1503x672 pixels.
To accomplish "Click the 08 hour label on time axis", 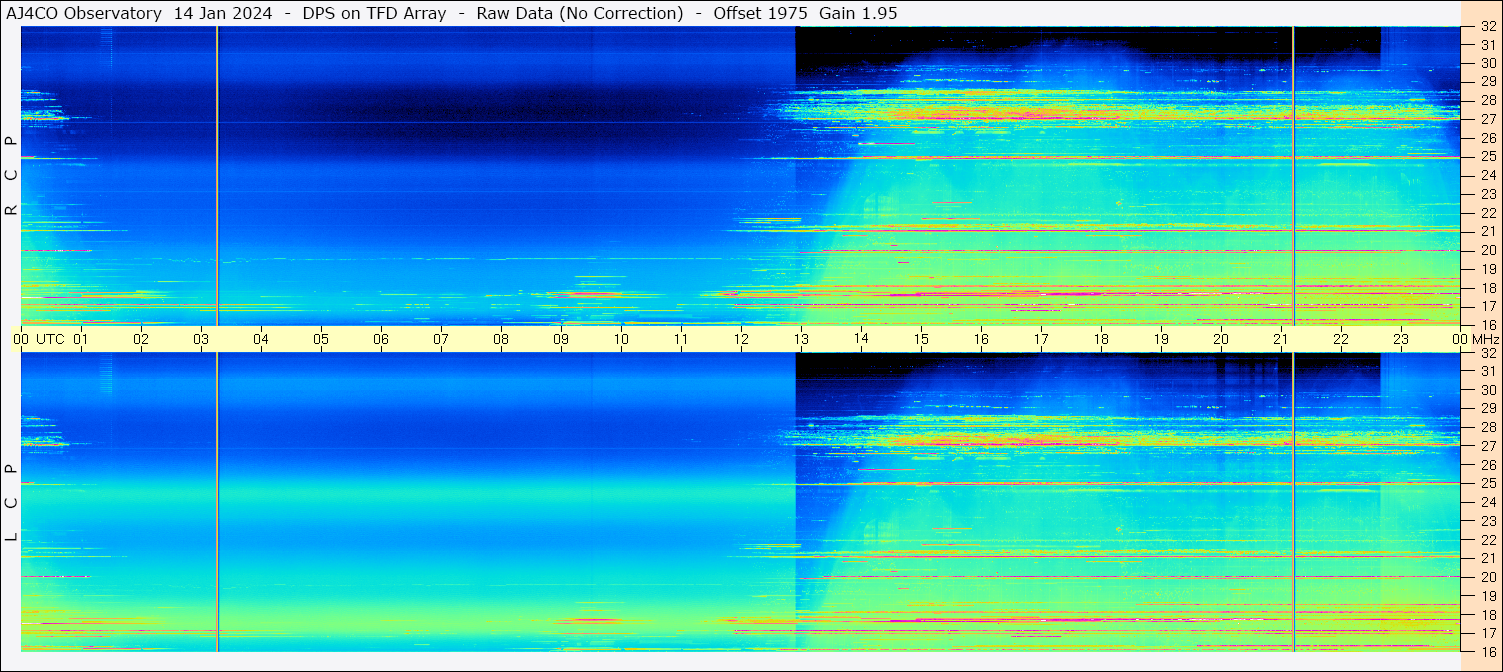I will (501, 339).
